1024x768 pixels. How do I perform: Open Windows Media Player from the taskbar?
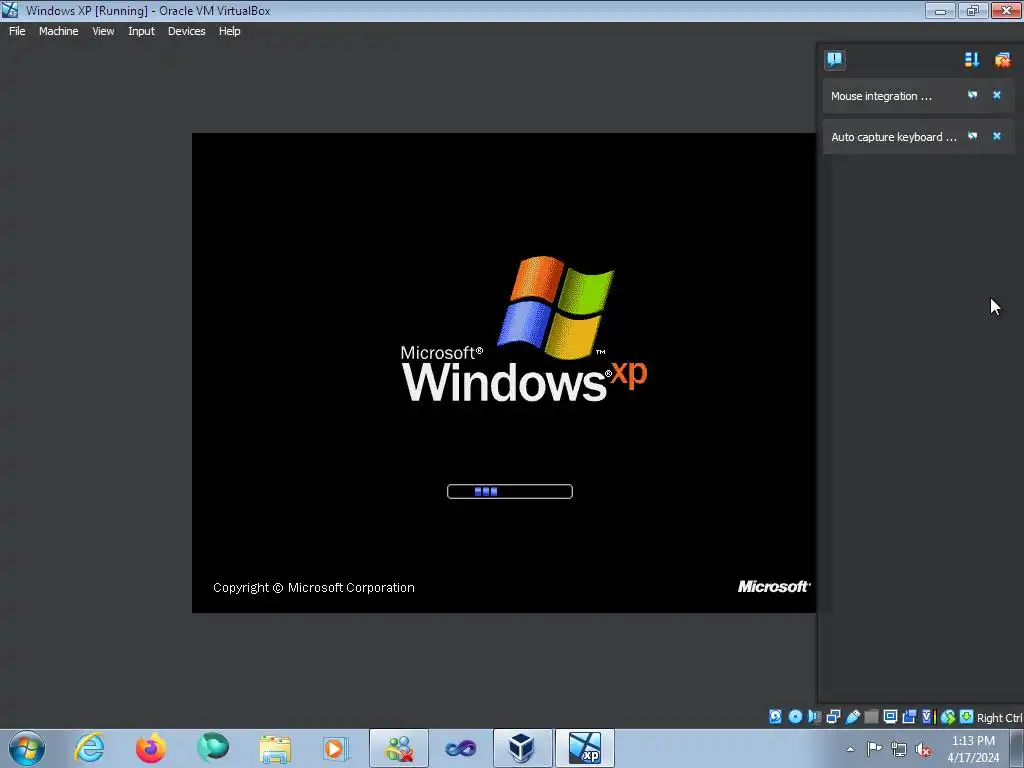click(336, 748)
